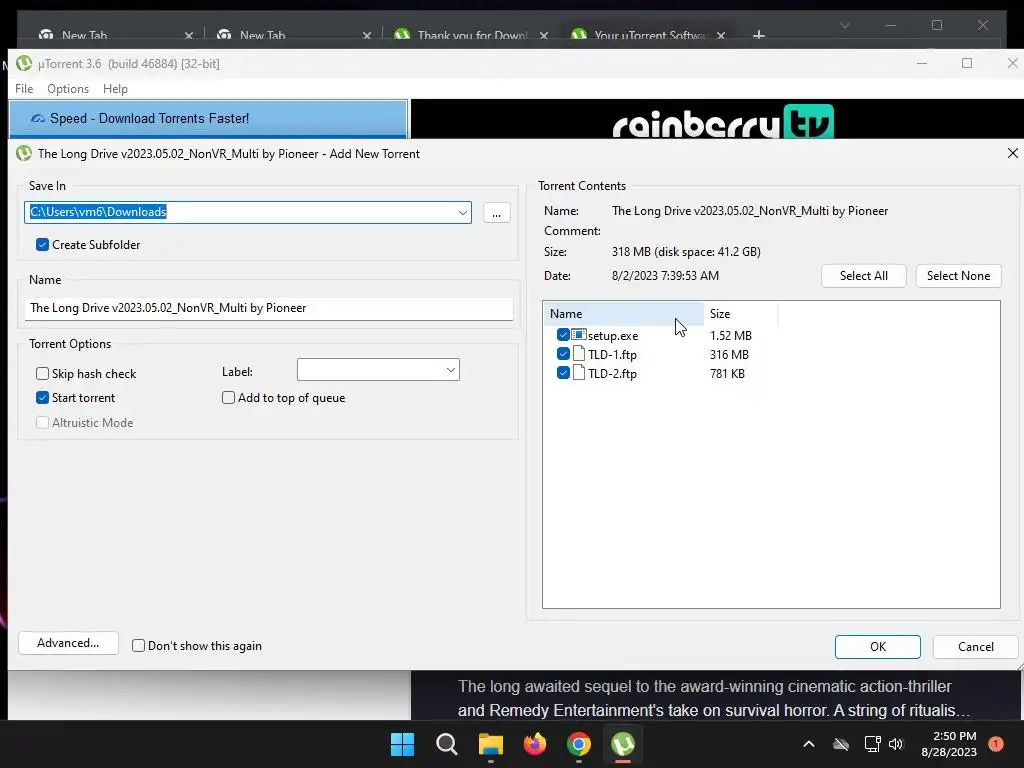Screen dimensions: 1024x768
Task: Switch to the Your uTorrent Software tab
Action: coord(648,35)
